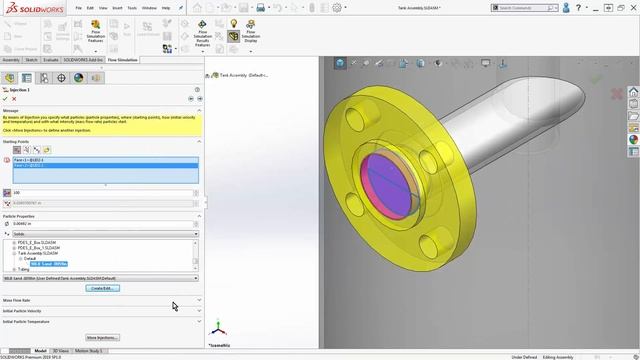Click the section view icon in viewport toolbar
The width and height of the screenshot is (640, 360).
coord(404,63)
